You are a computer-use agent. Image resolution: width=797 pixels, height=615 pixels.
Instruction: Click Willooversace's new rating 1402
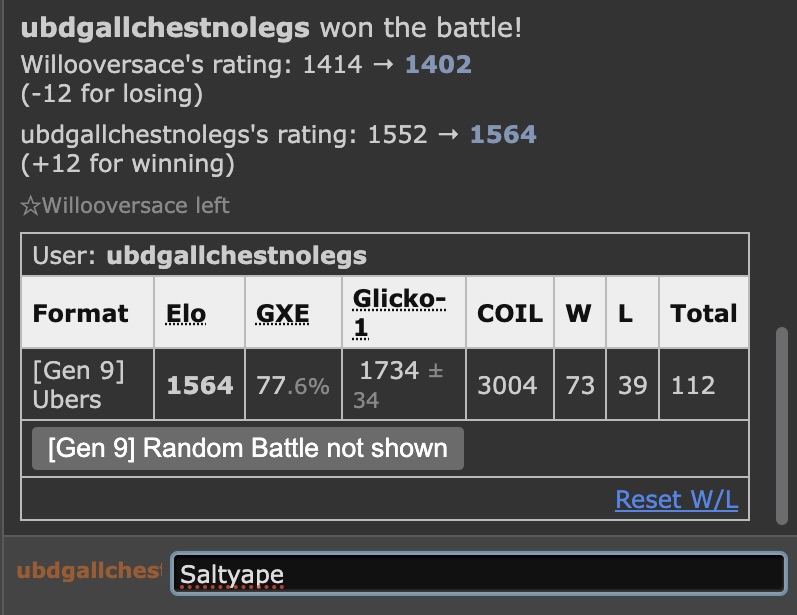438,66
